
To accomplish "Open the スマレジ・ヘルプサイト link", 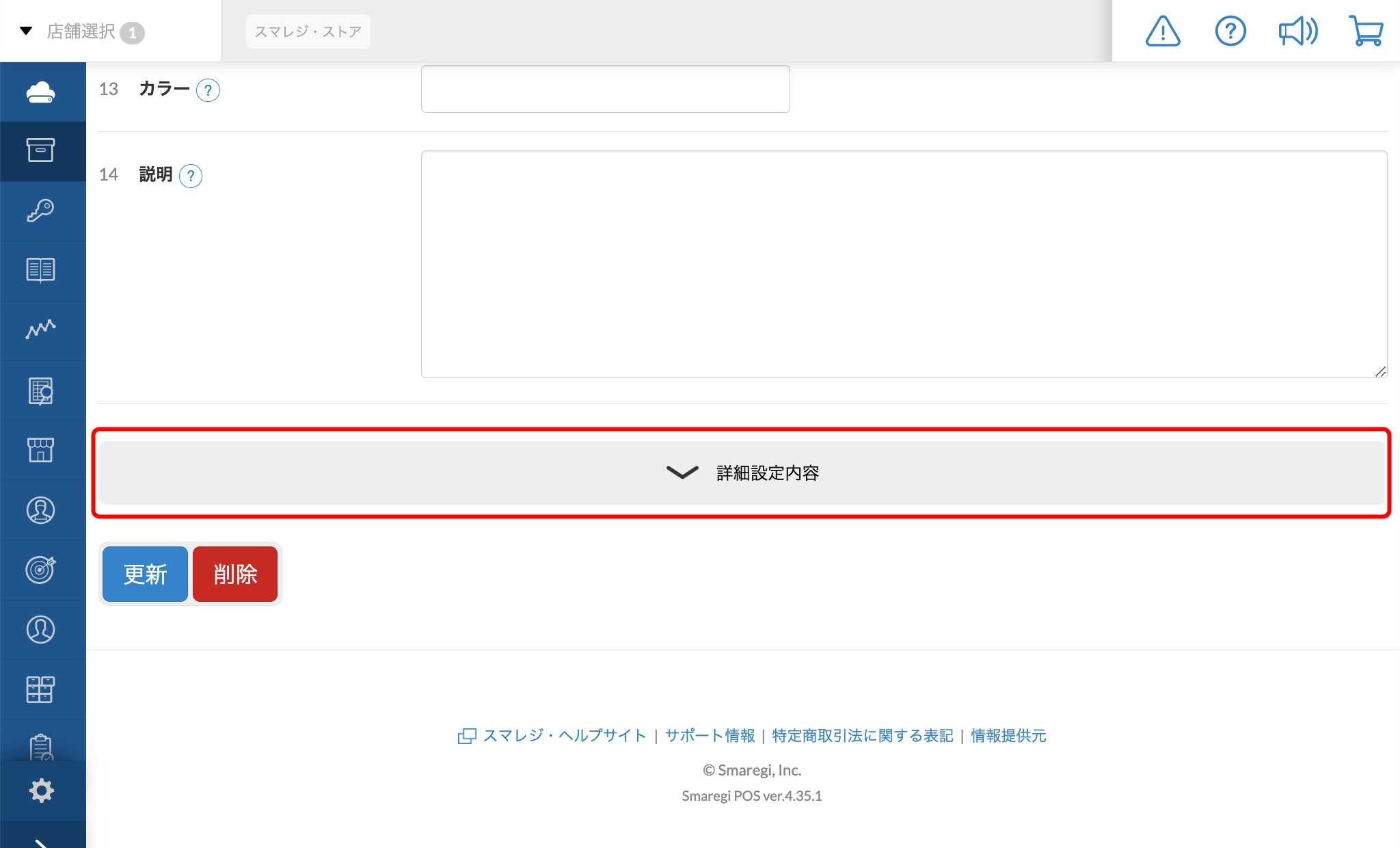I will pos(565,735).
